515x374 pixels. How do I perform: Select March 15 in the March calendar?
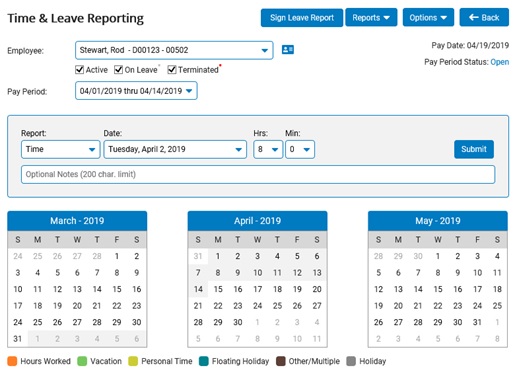117,289
